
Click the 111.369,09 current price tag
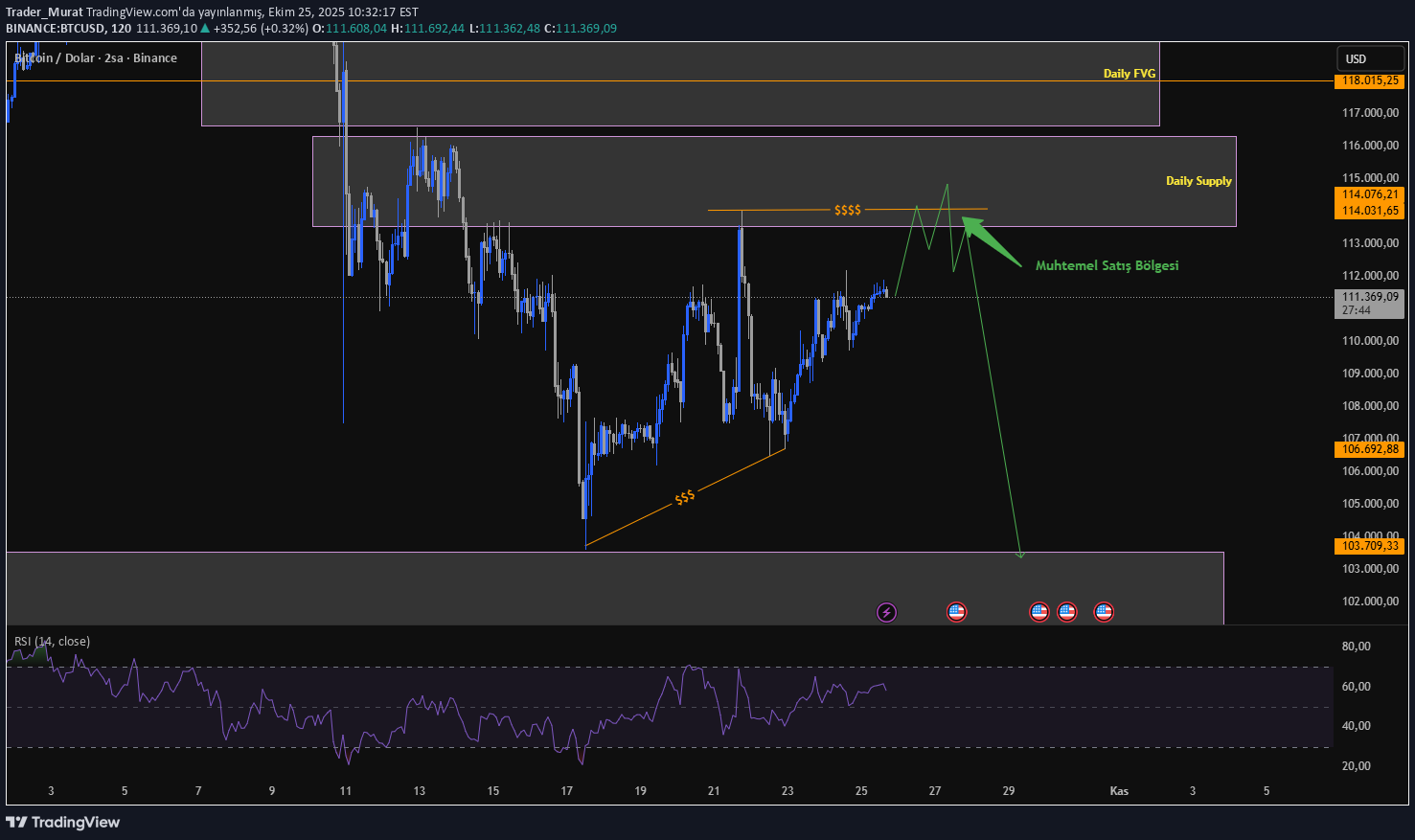[1369, 298]
